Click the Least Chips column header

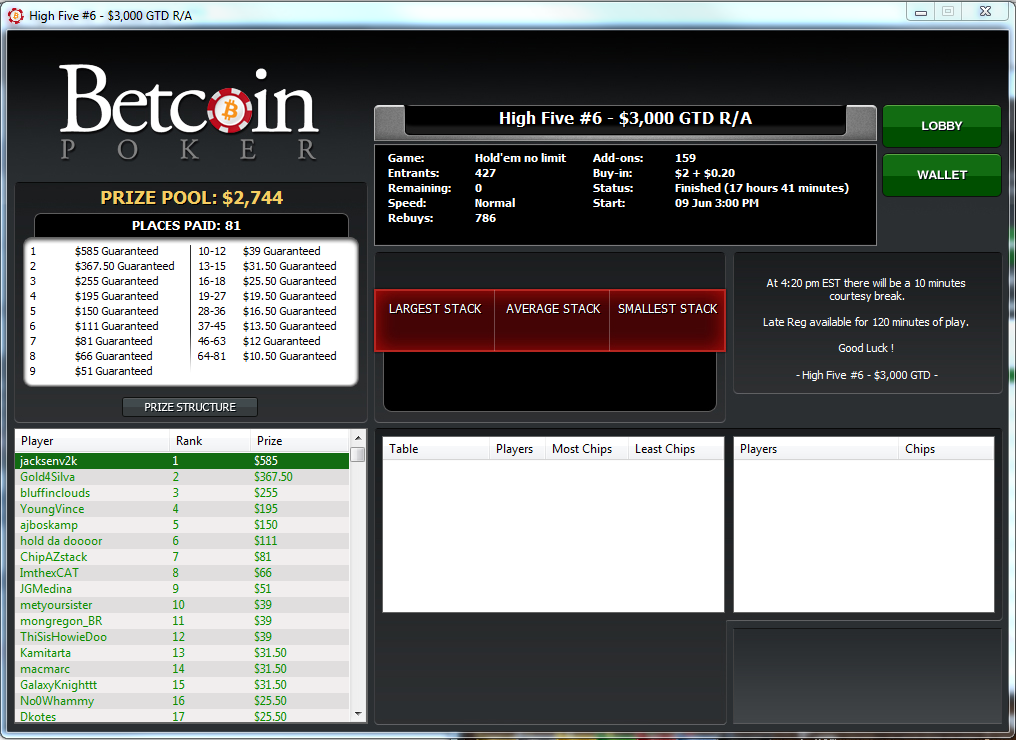(x=675, y=448)
